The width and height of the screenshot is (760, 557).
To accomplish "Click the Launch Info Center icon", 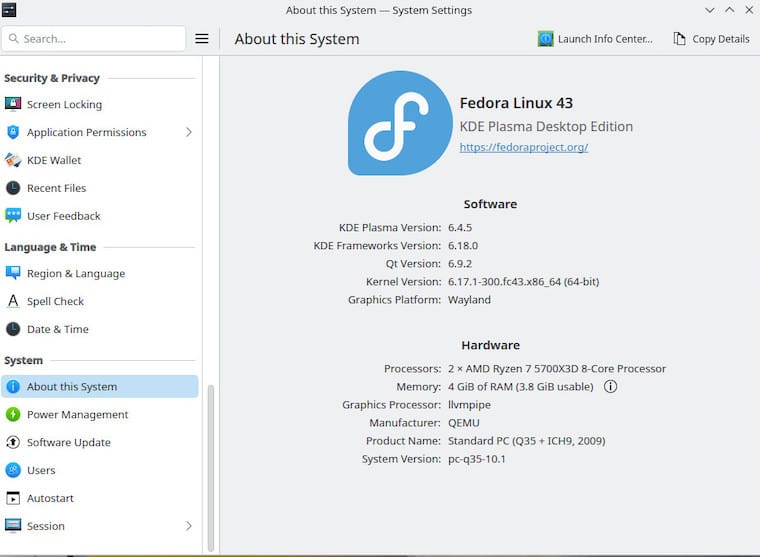I will (546, 39).
